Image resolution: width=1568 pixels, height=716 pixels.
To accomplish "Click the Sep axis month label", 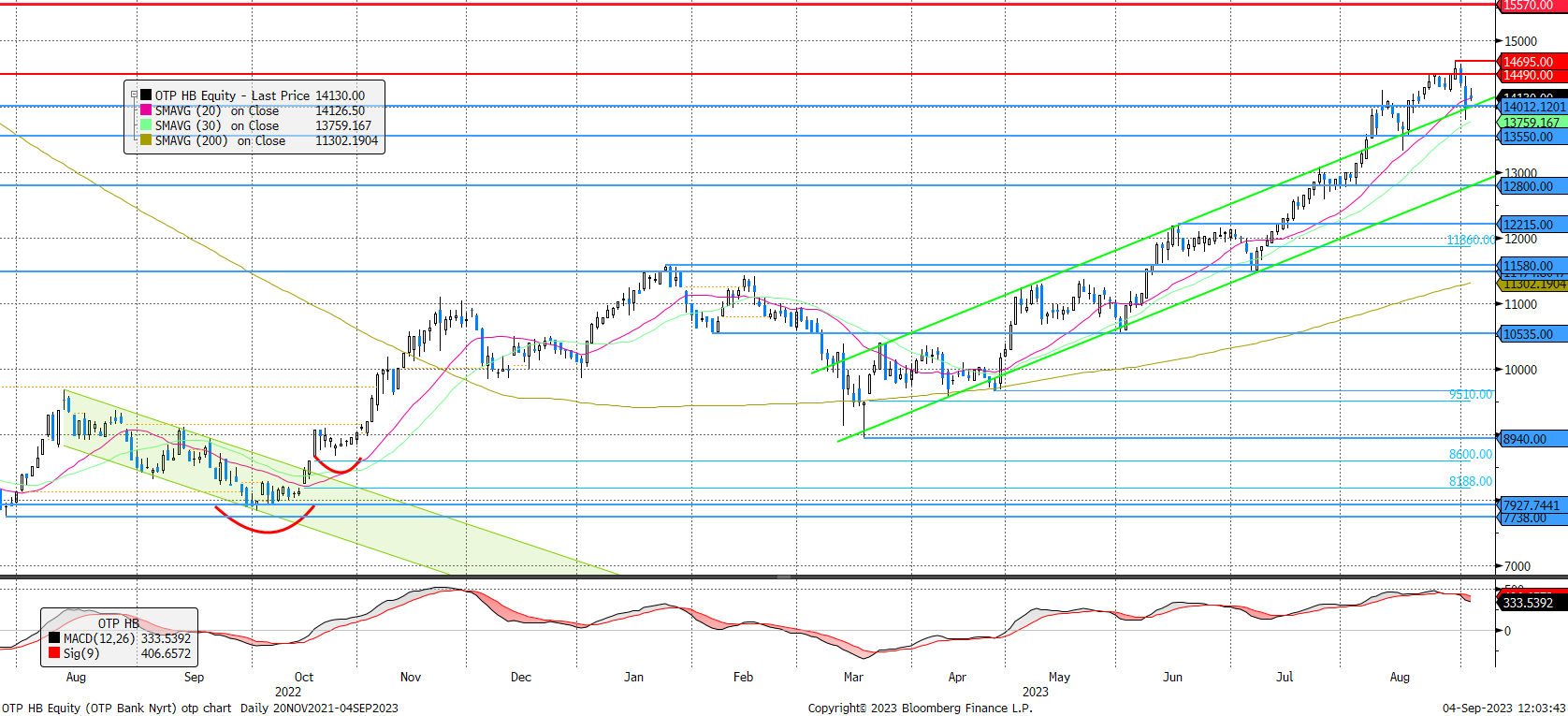I will pos(194,677).
